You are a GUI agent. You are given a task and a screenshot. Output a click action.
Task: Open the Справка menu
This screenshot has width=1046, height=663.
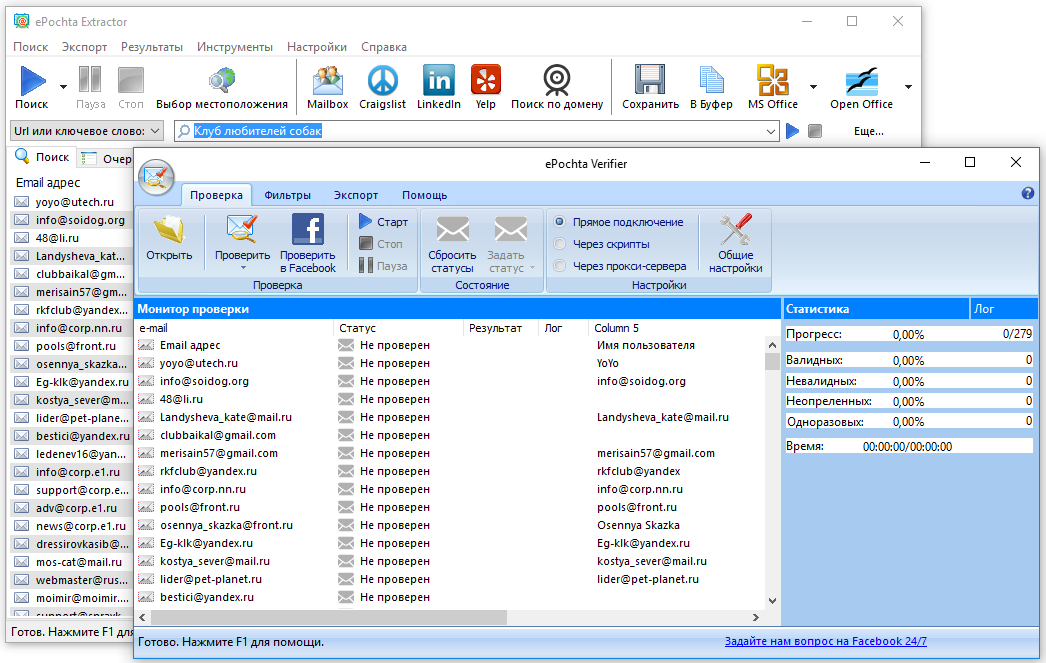click(x=384, y=47)
